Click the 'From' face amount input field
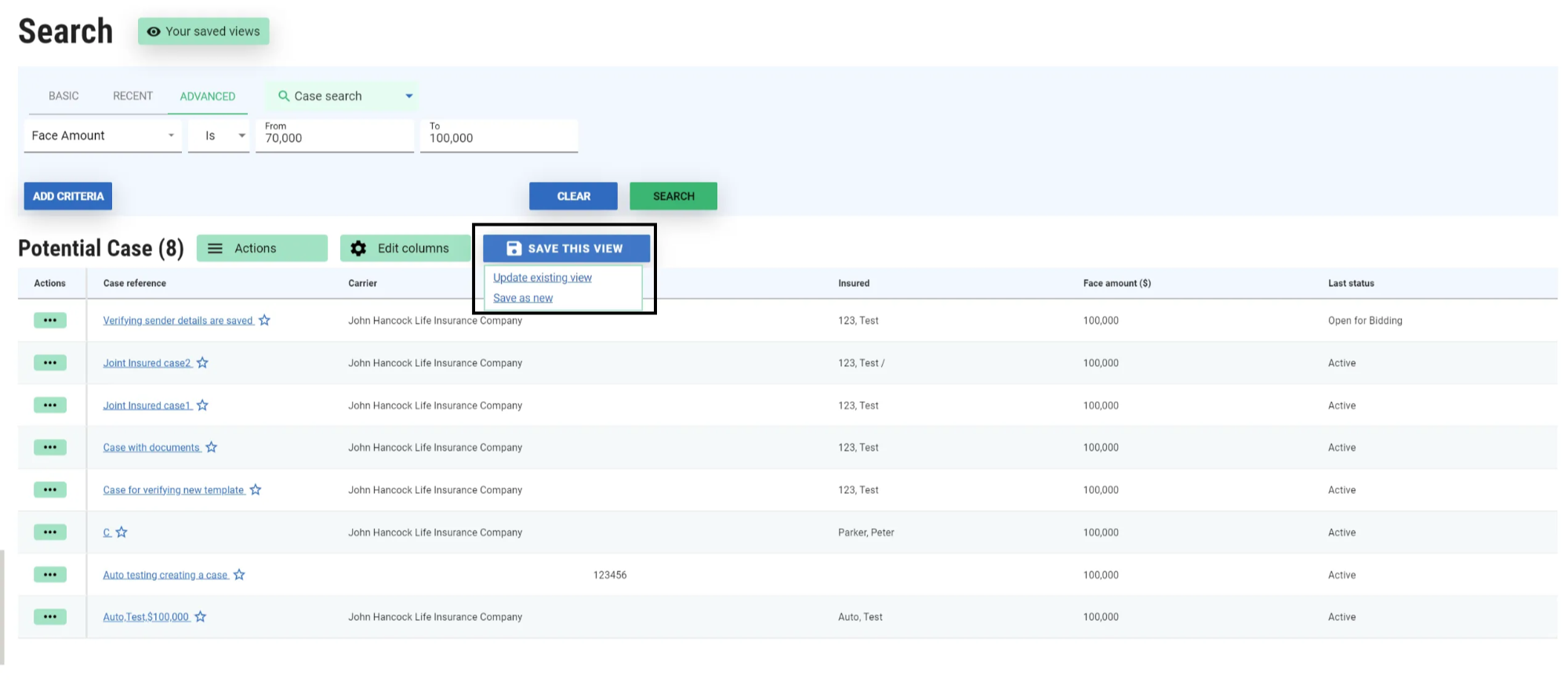 click(x=335, y=138)
